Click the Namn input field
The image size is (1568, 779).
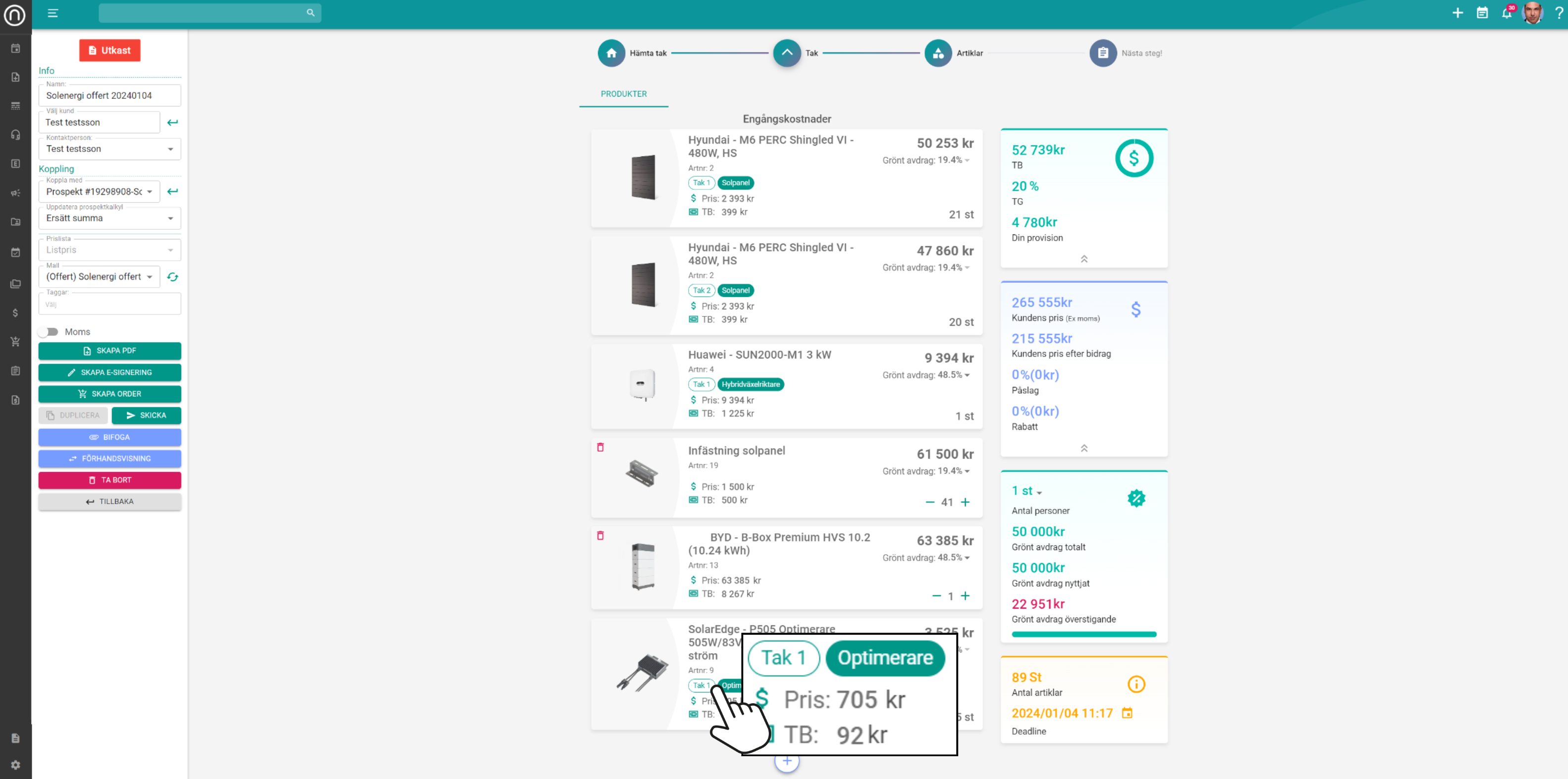[x=109, y=96]
